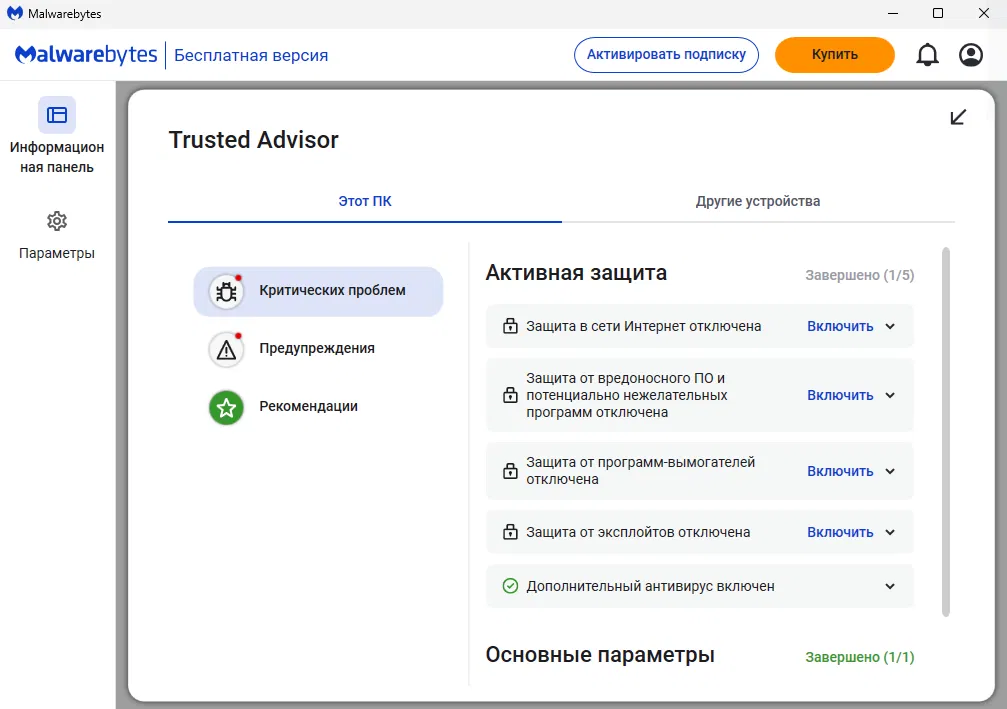Click Дополнительный антивирус включен text
Image resolution: width=1007 pixels, height=709 pixels.
coord(650,586)
